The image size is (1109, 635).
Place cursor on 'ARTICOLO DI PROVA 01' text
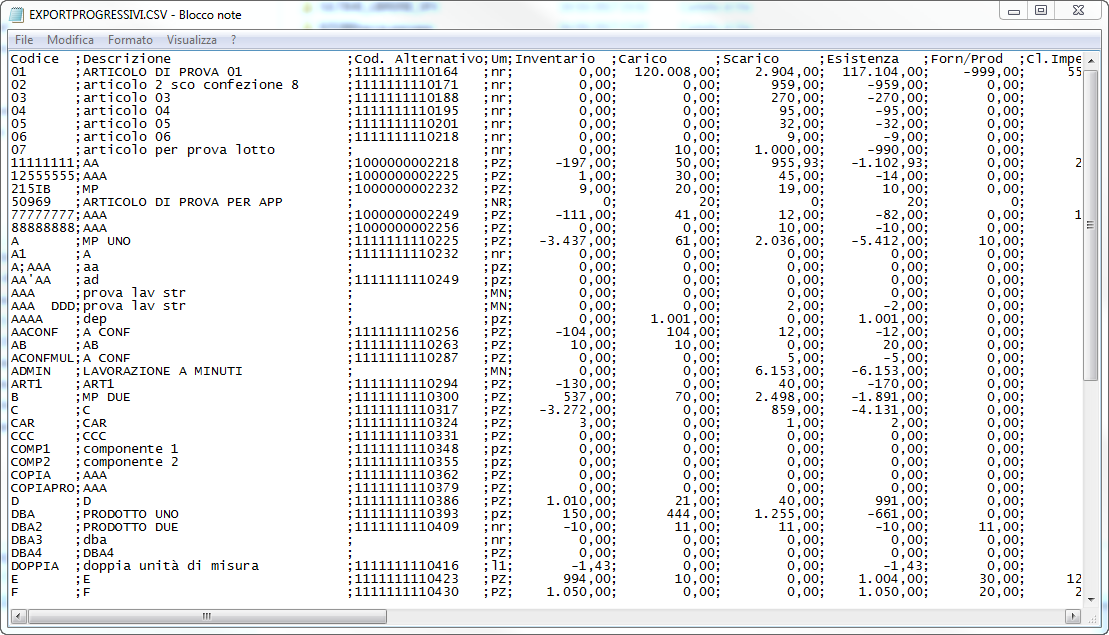click(x=162, y=72)
